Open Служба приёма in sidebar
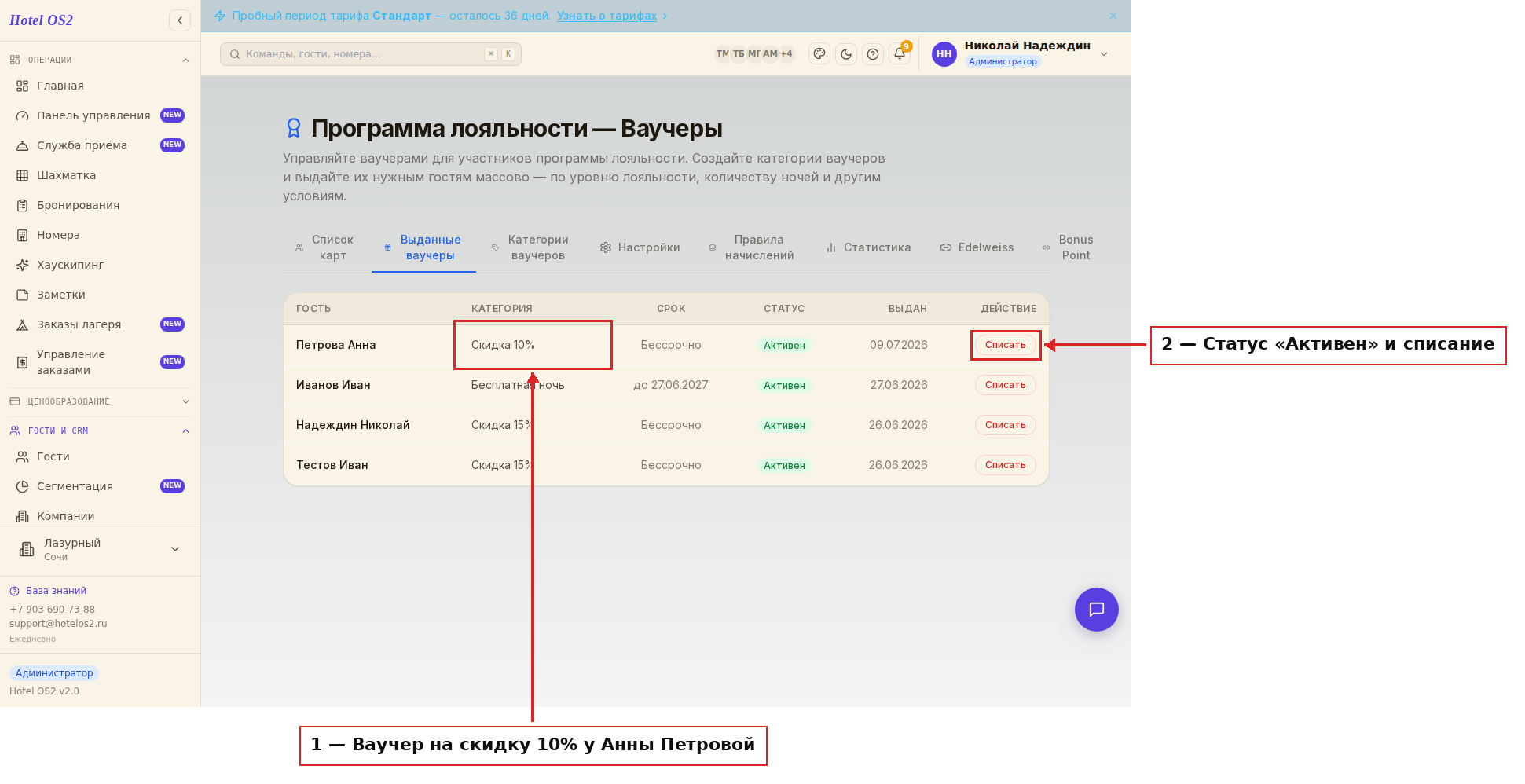 (101, 145)
